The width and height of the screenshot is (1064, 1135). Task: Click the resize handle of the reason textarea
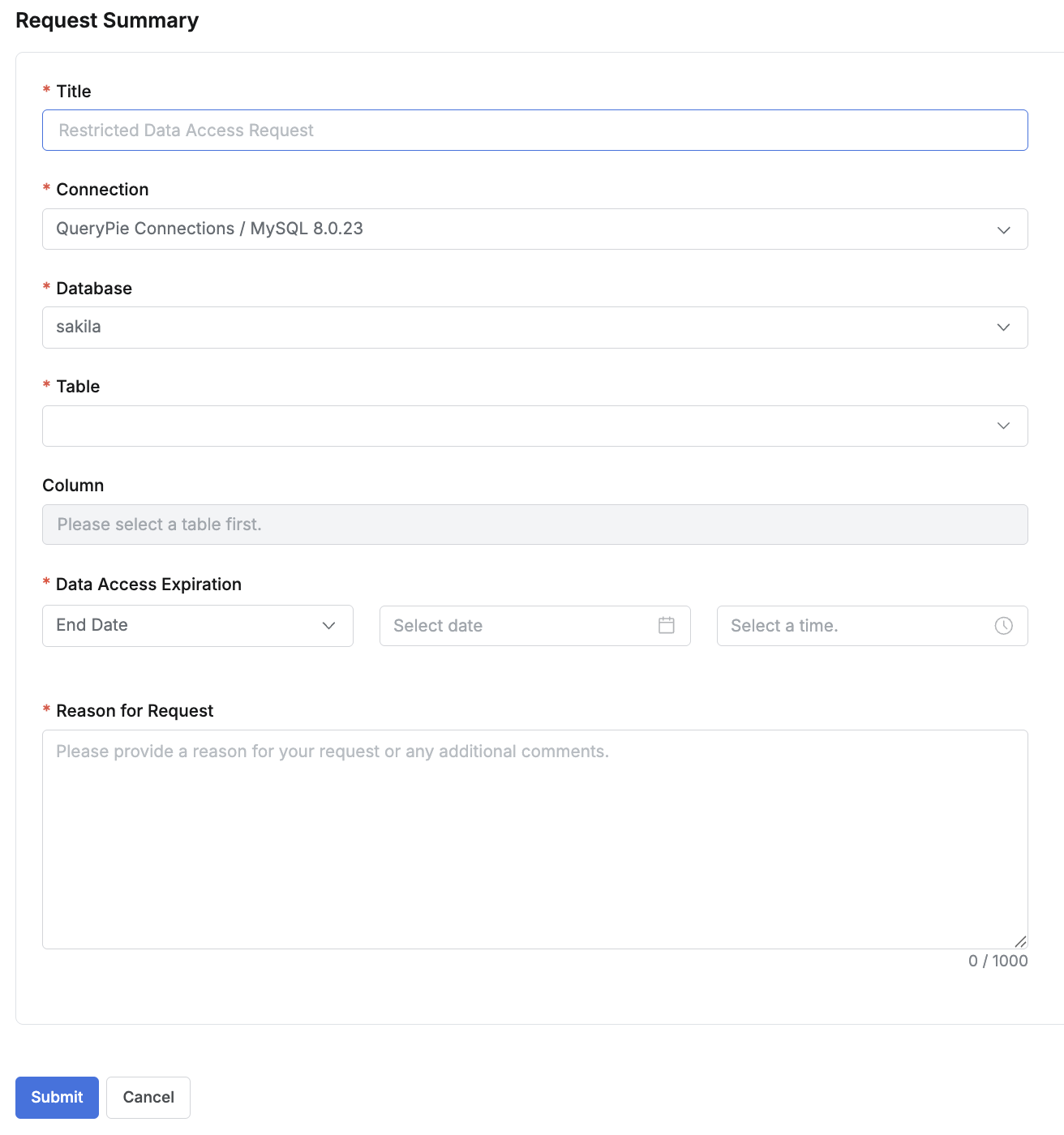pyautogui.click(x=1021, y=941)
